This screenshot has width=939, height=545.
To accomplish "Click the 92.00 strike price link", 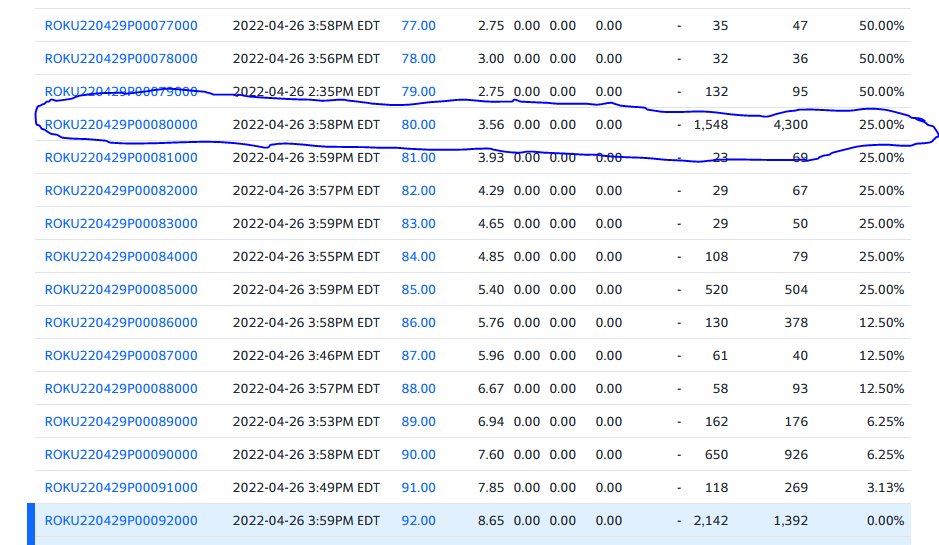I will [419, 520].
